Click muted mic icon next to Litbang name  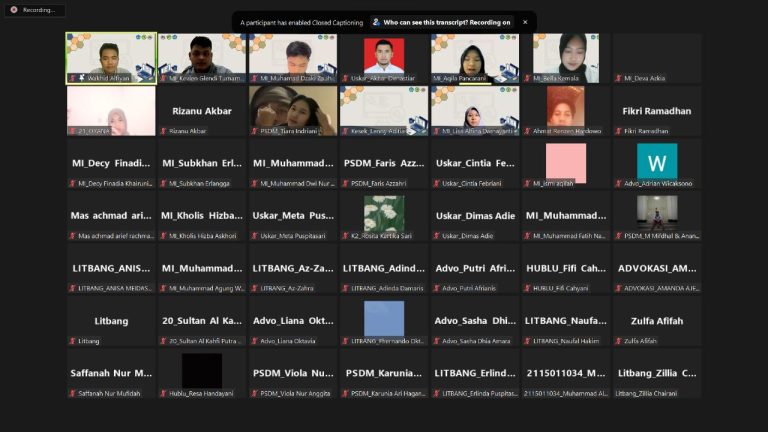click(x=72, y=341)
